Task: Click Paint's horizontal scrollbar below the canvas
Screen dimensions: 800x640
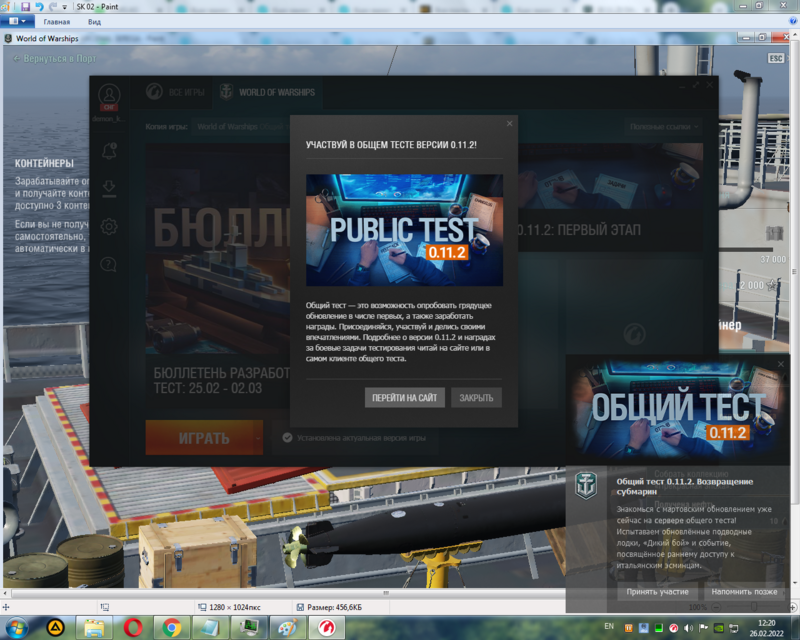Action: click(x=288, y=593)
